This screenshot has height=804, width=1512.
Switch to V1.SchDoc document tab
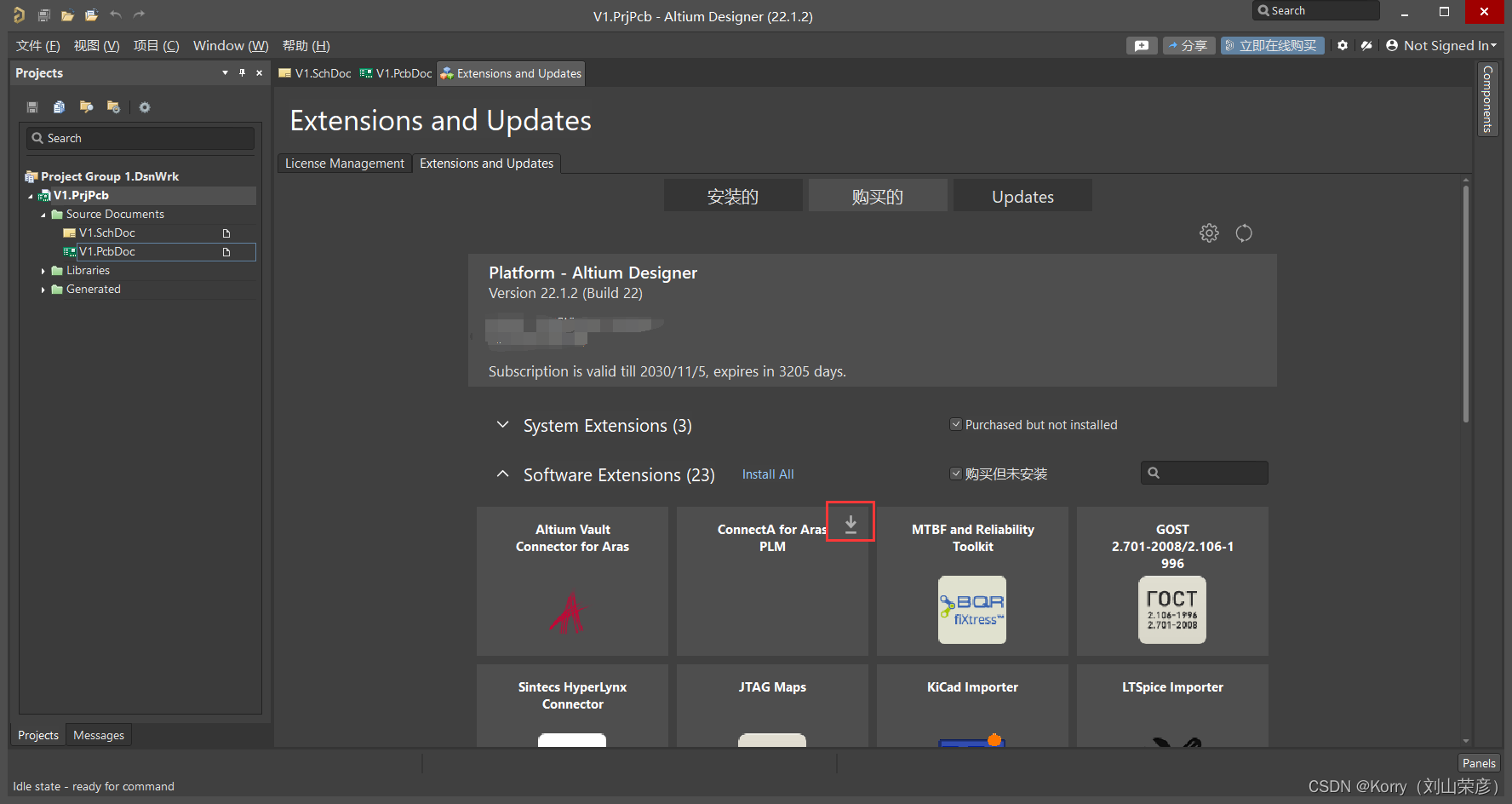[315, 73]
